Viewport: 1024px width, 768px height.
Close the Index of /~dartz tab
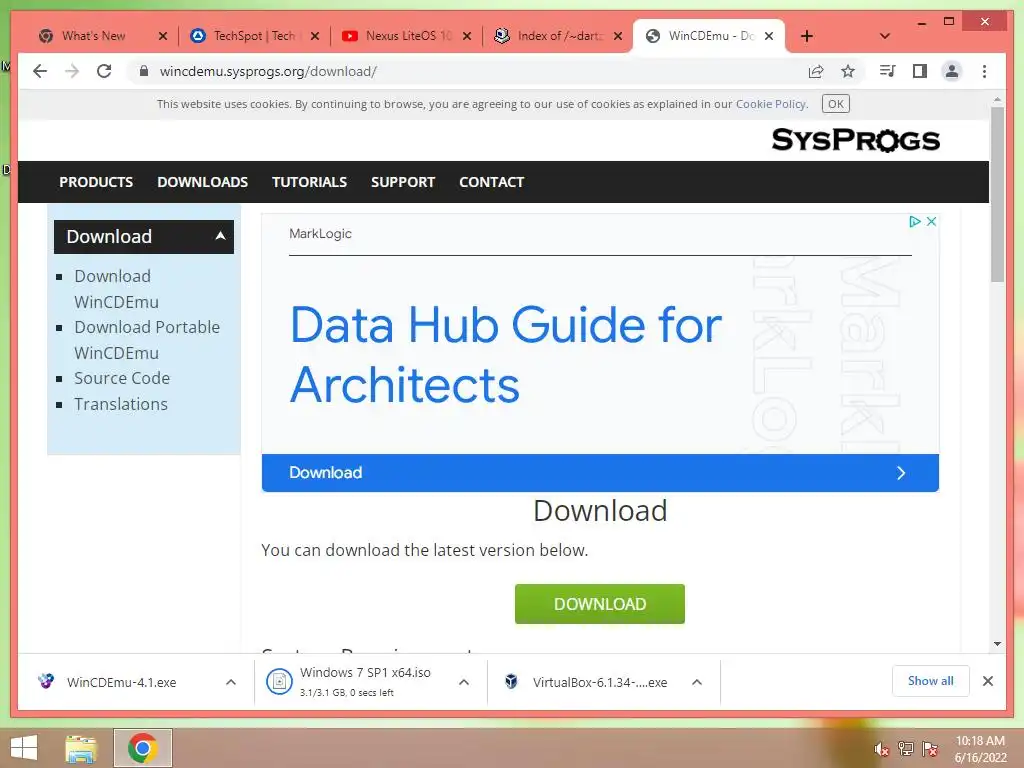[x=618, y=36]
